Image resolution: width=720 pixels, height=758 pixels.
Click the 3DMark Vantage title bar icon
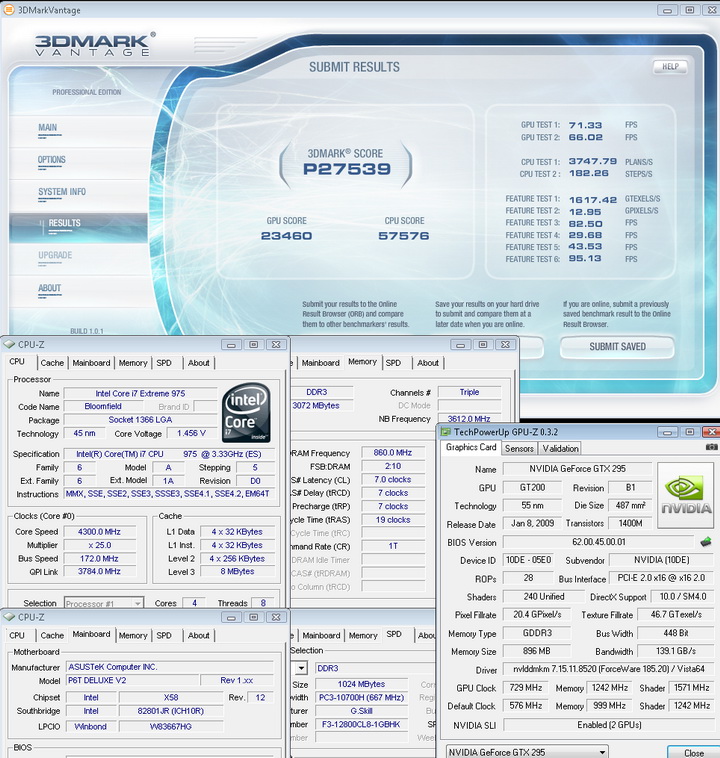(x=9, y=9)
